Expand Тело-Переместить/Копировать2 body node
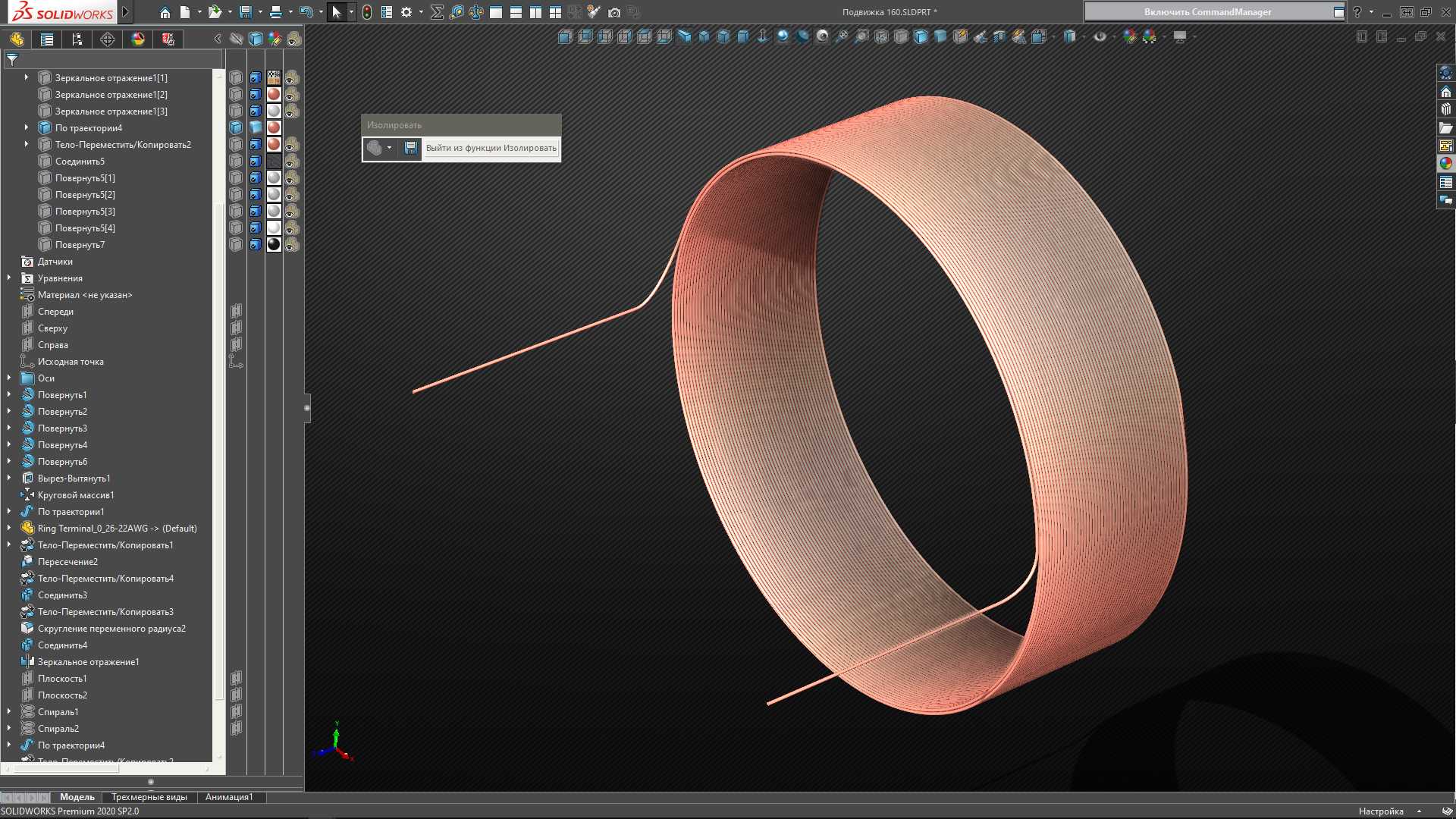Screen dimensions: 1456x819 (x=27, y=144)
